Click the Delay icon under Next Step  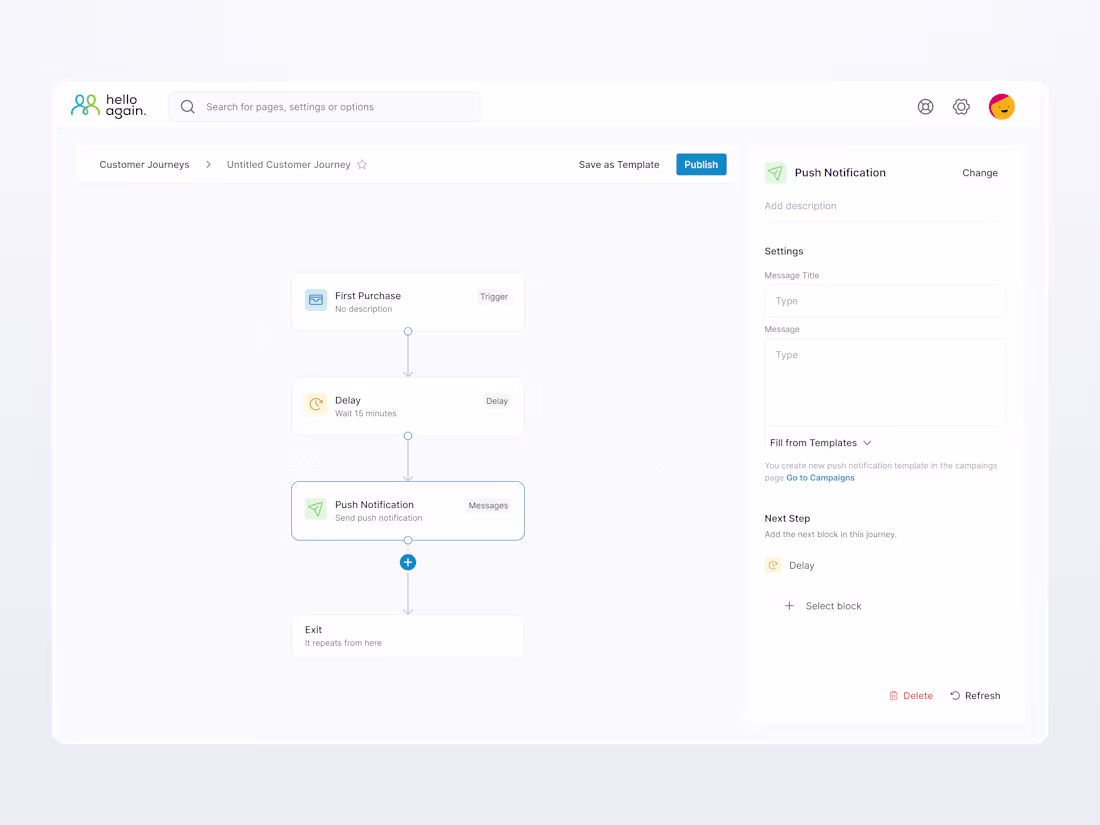(773, 565)
